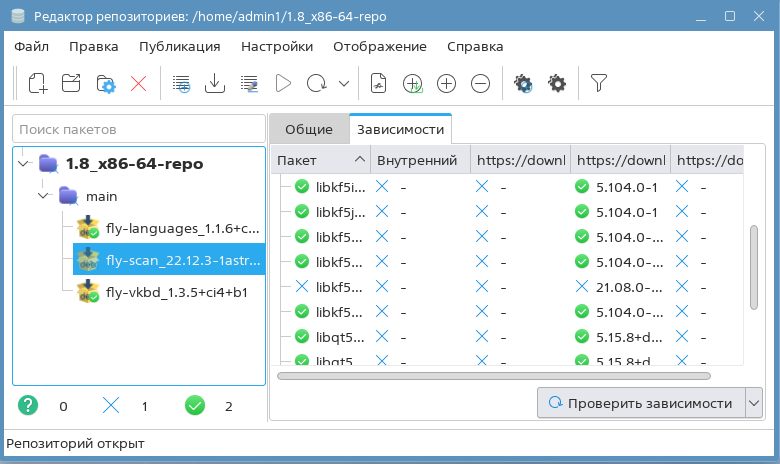This screenshot has height=464, width=780.
Task: Click the funnel filter toolbar icon
Action: [x=598, y=84]
